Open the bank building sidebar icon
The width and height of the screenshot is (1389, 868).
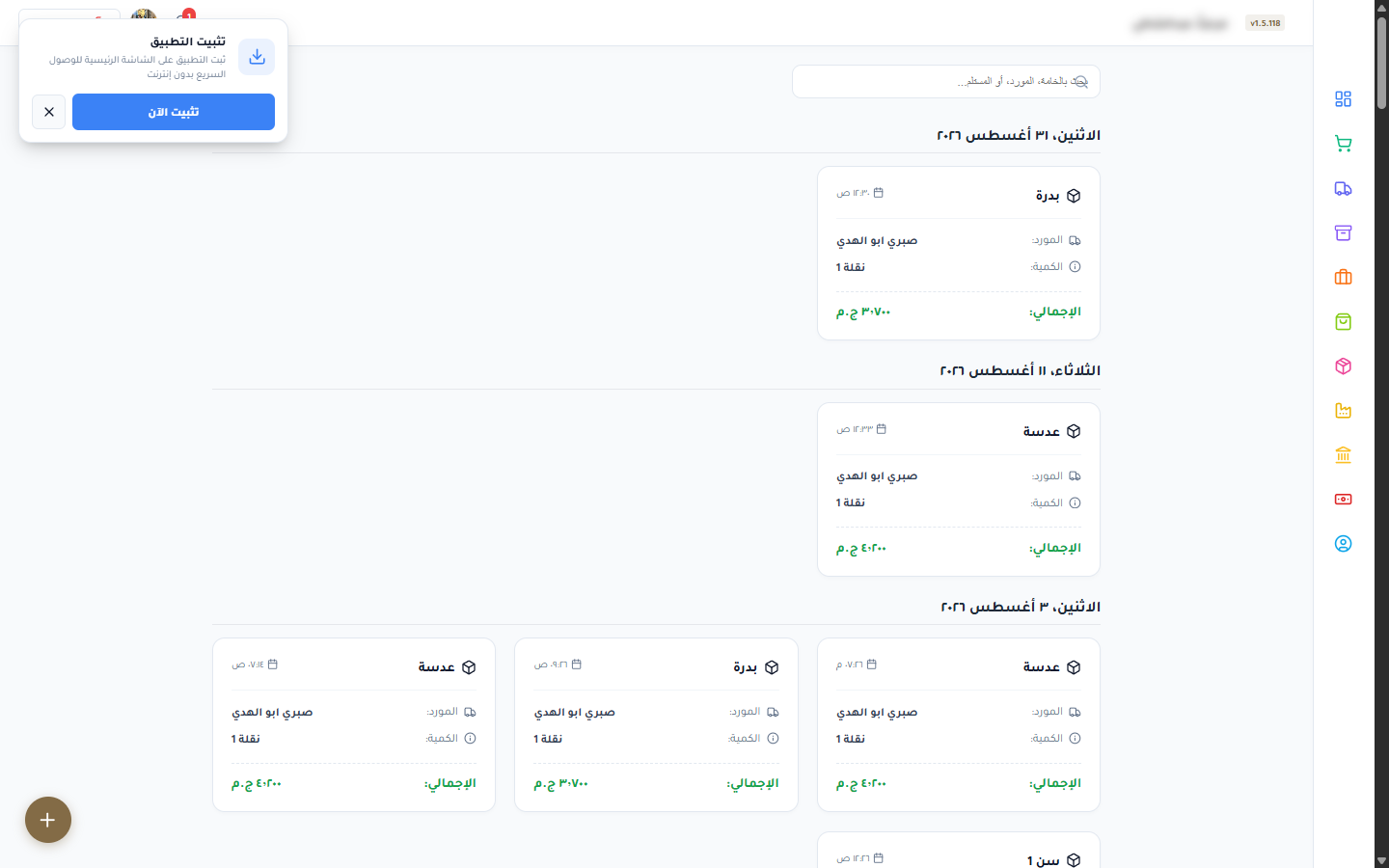(1343, 455)
